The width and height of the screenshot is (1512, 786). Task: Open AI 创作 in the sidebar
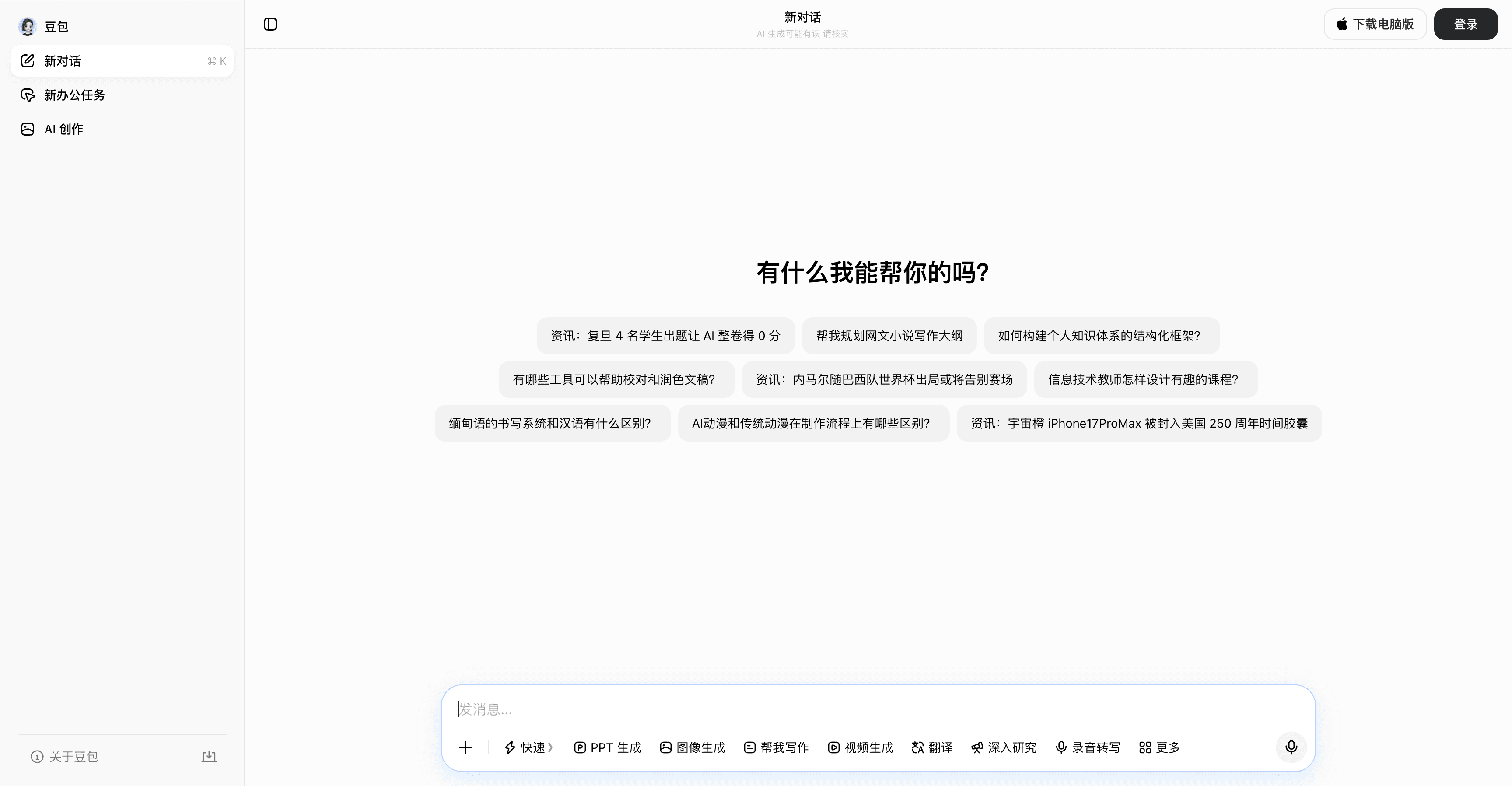(122, 129)
